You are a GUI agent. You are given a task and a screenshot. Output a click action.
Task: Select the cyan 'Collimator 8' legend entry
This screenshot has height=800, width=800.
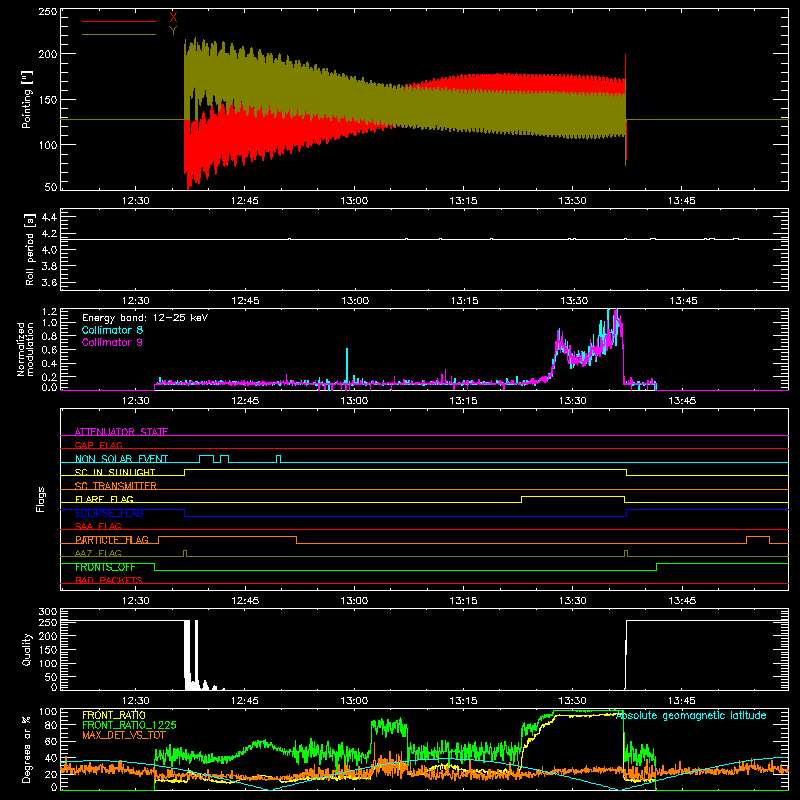112,330
